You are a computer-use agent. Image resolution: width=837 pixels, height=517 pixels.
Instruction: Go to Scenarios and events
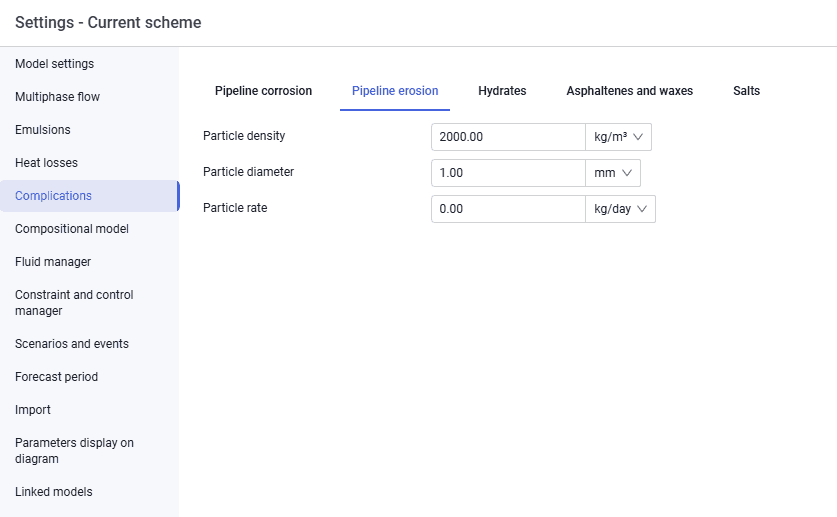pyautogui.click(x=72, y=344)
